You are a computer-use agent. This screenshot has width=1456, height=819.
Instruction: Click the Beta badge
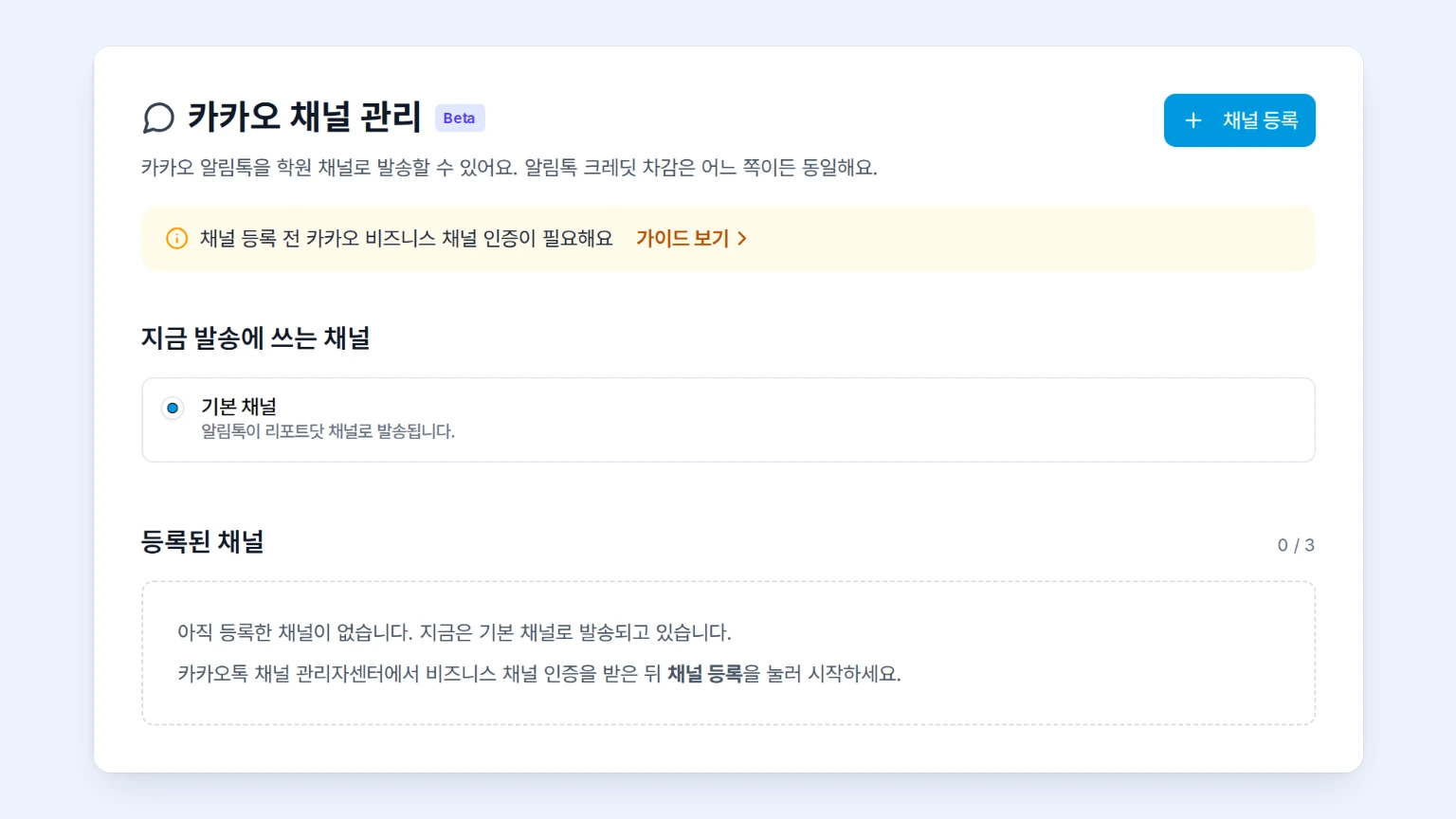[460, 118]
